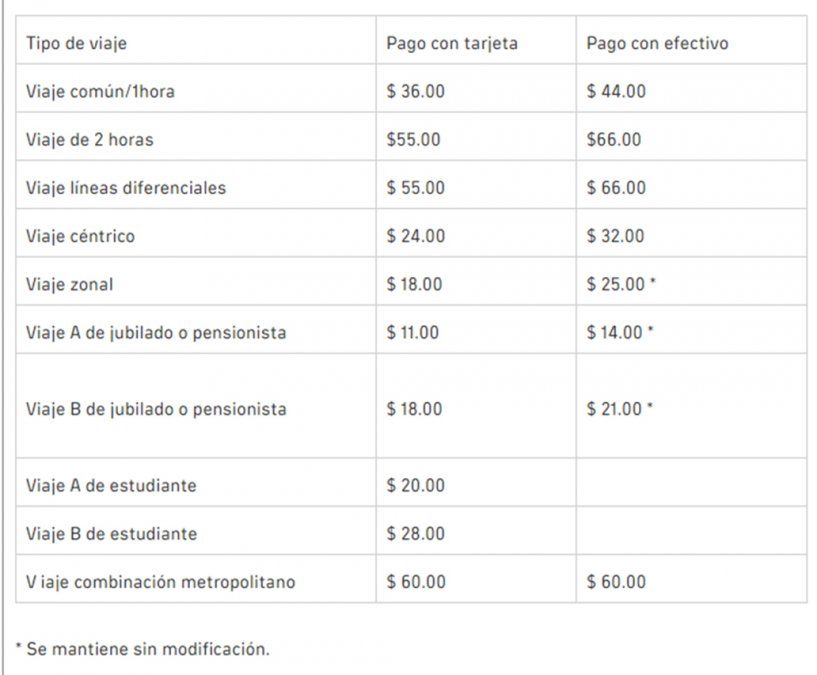Click the "Tipo de viaje" column header

[x=77, y=44]
